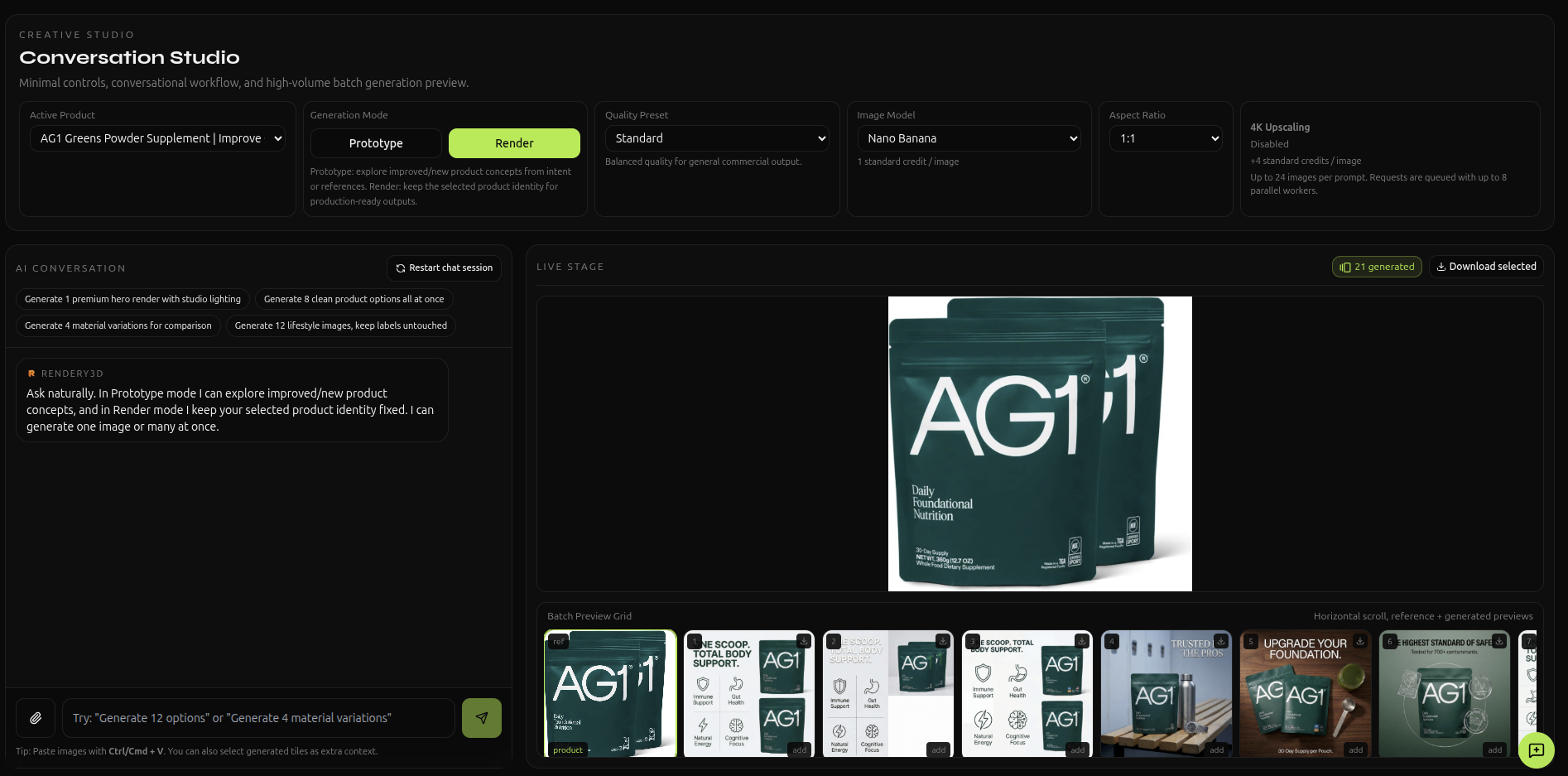This screenshot has height=776, width=1568.
Task: Open the Active Product dropdown
Action: pyautogui.click(x=157, y=138)
